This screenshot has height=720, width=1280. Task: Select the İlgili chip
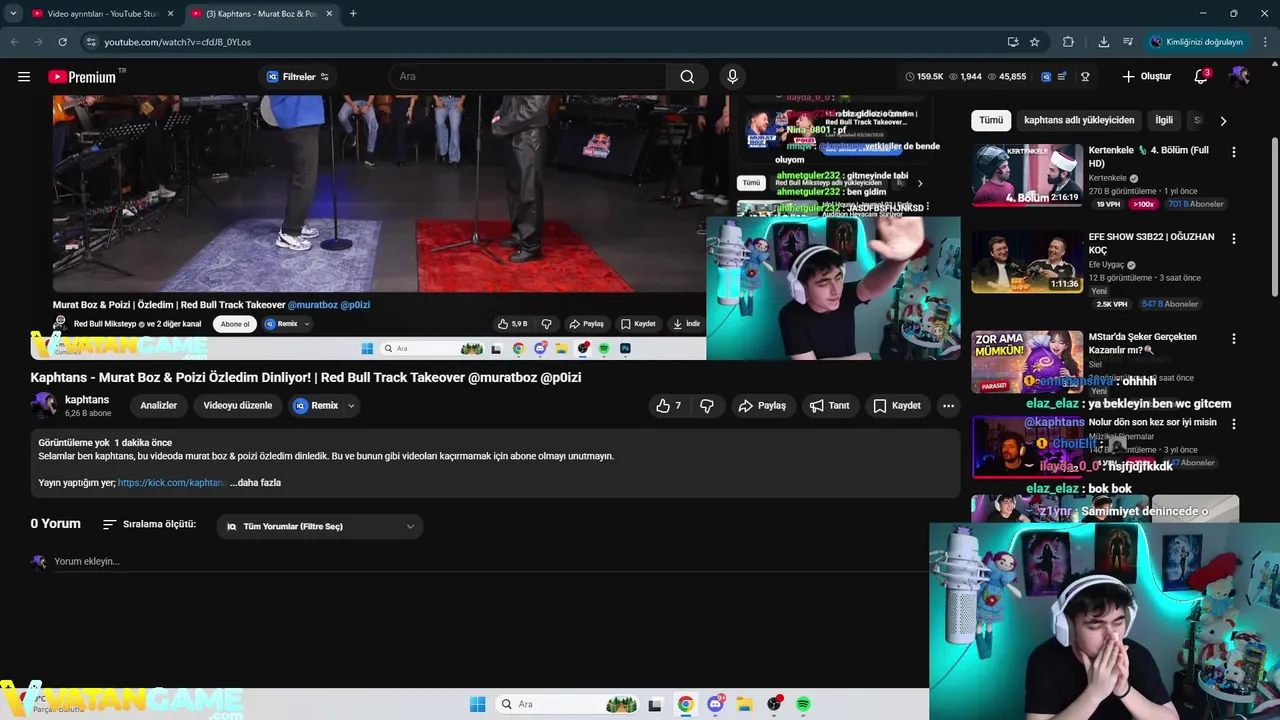tap(1164, 120)
